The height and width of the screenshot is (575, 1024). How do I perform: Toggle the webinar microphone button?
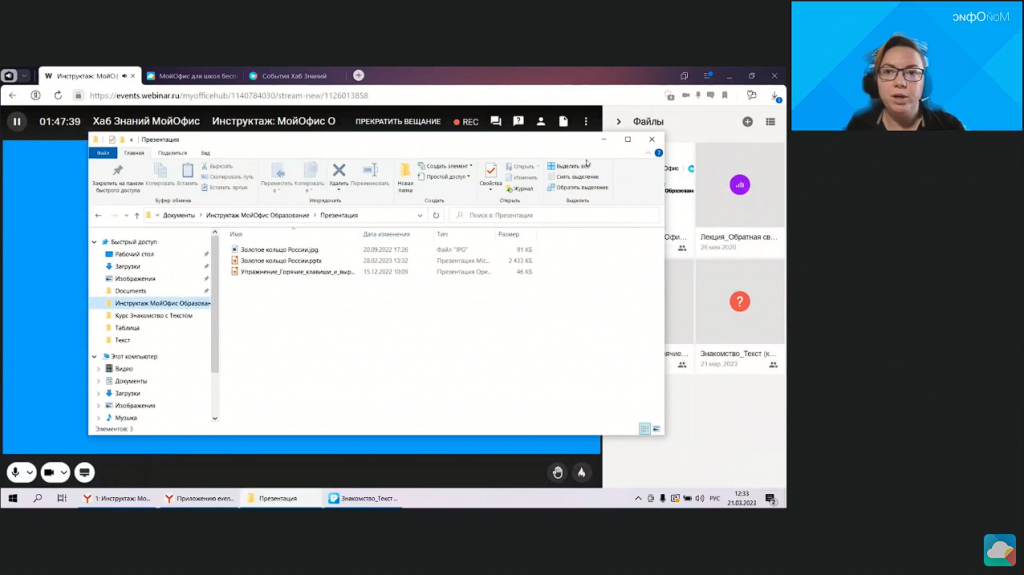[x=16, y=472]
